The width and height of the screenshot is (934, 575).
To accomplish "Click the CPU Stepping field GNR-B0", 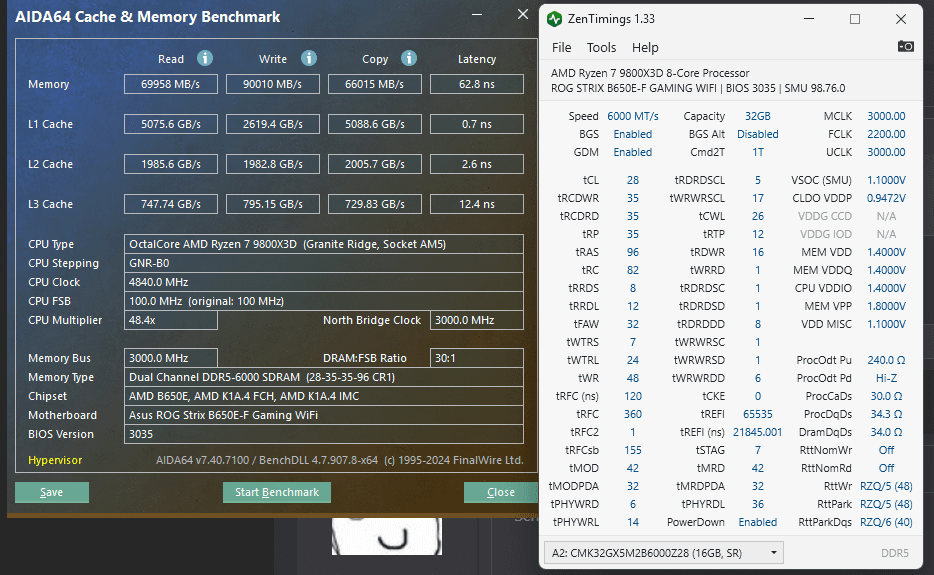I will (x=324, y=263).
